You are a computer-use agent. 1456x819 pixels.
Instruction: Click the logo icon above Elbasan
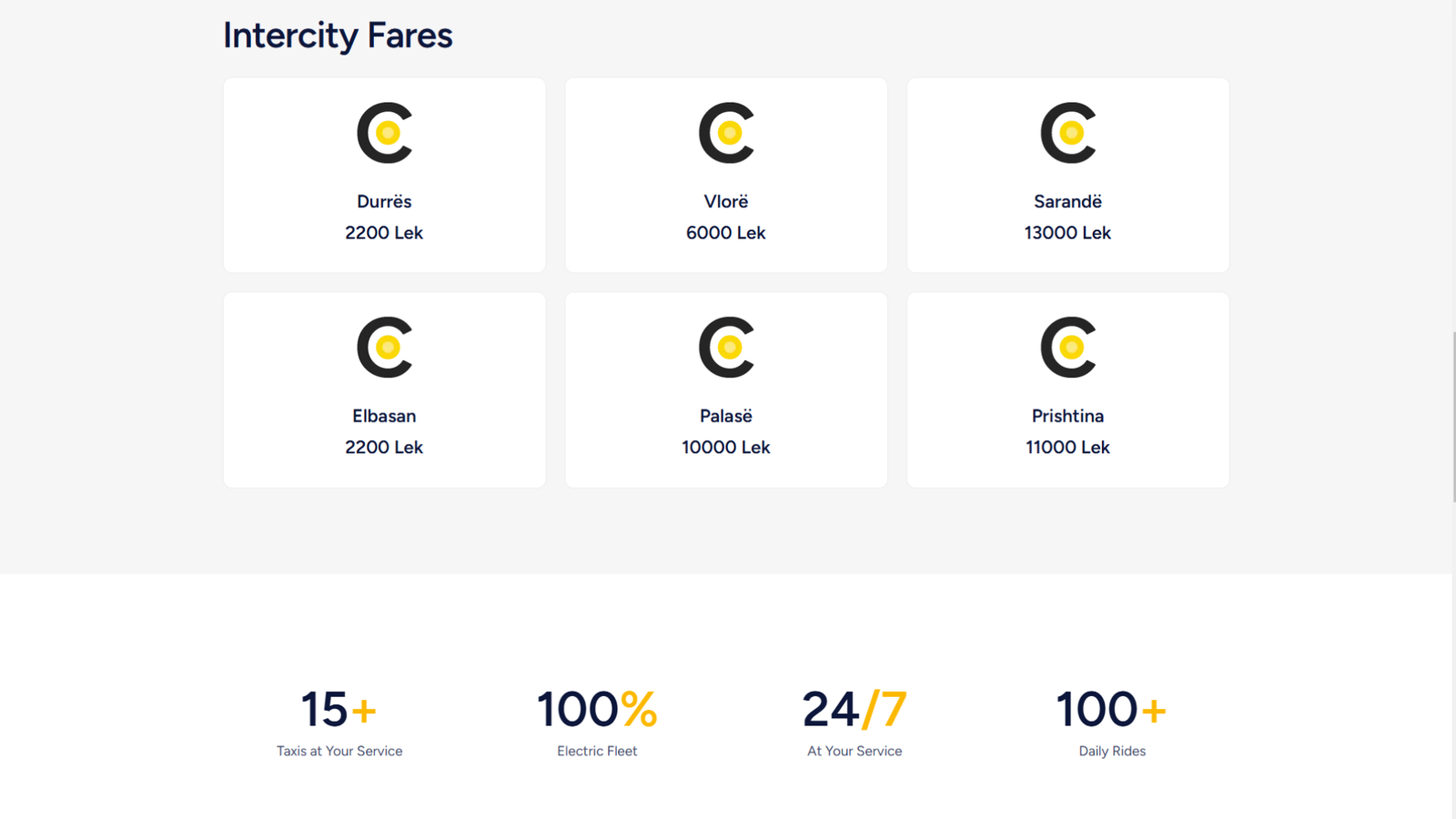(384, 348)
